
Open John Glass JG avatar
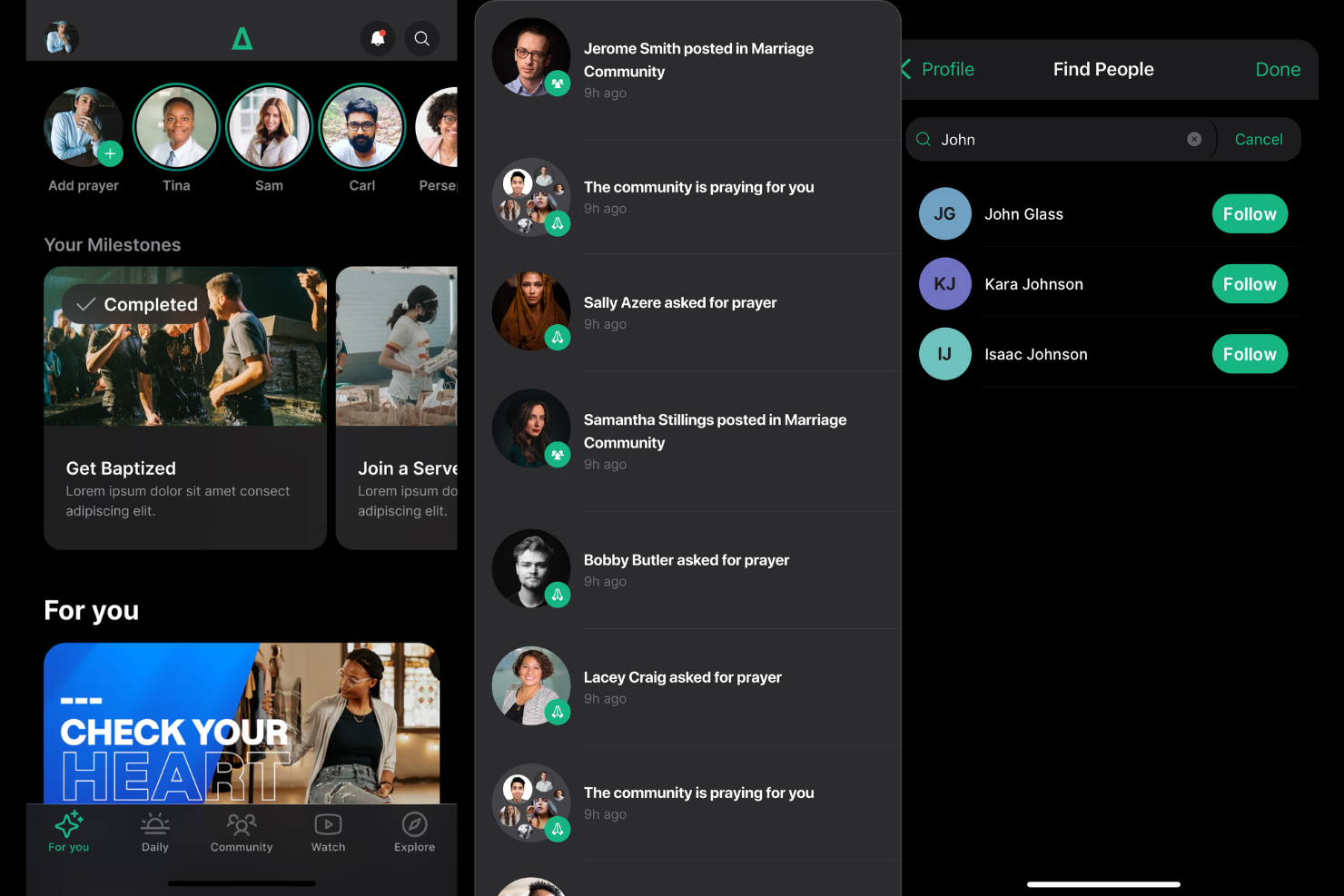click(944, 214)
